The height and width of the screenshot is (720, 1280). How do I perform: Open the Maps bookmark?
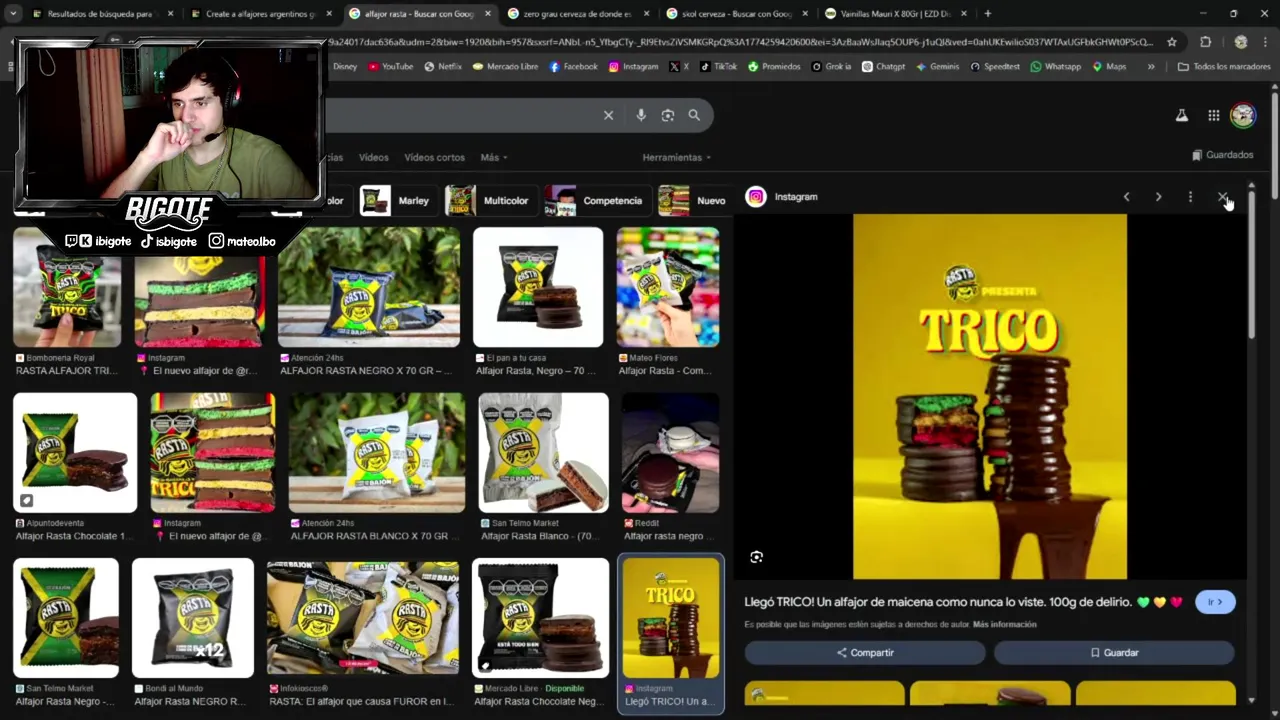(x=1109, y=66)
